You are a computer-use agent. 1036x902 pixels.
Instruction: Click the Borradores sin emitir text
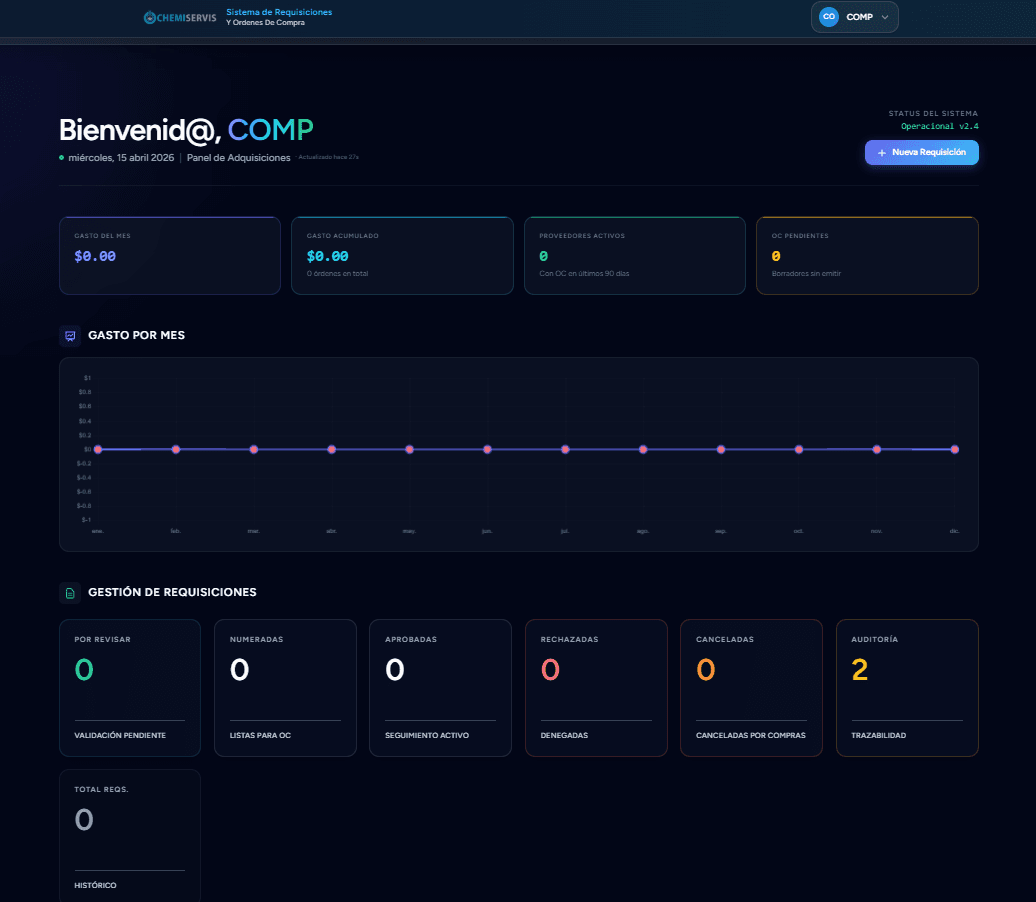pos(806,274)
